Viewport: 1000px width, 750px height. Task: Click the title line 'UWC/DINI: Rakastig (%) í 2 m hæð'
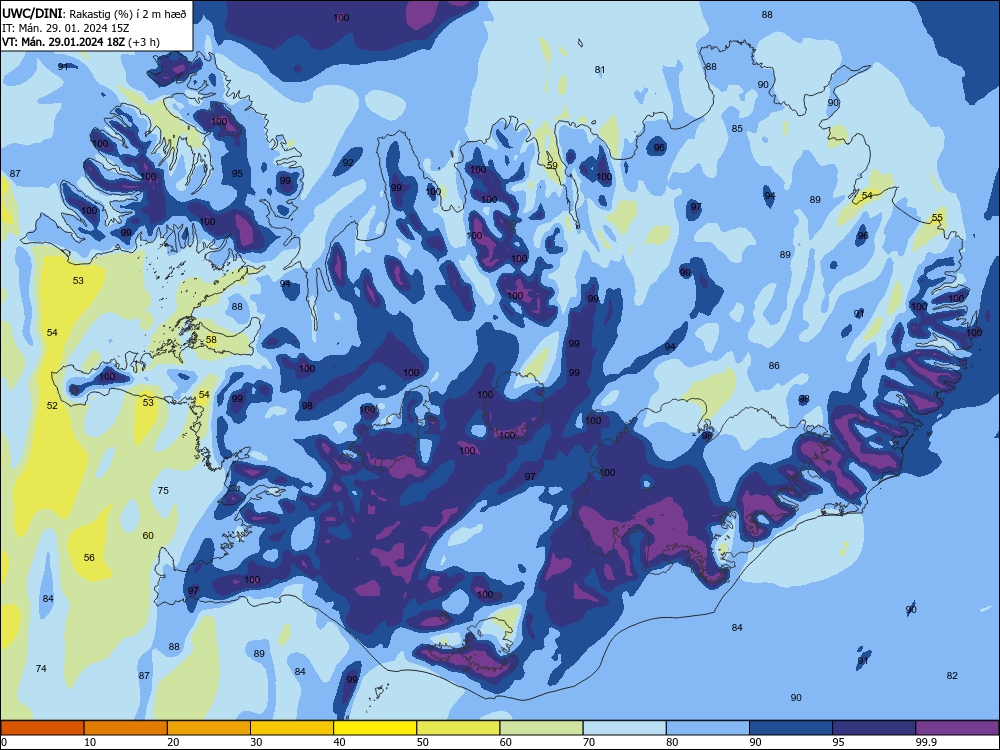pos(94,14)
